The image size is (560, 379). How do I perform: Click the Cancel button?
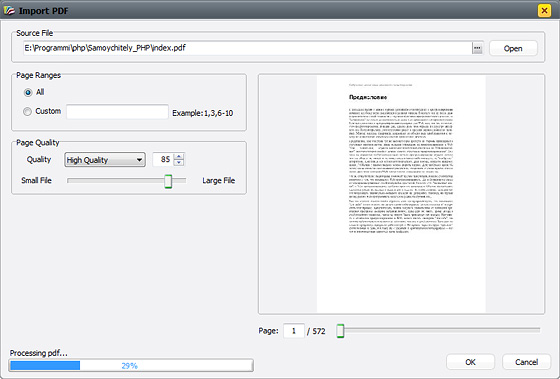(x=526, y=362)
